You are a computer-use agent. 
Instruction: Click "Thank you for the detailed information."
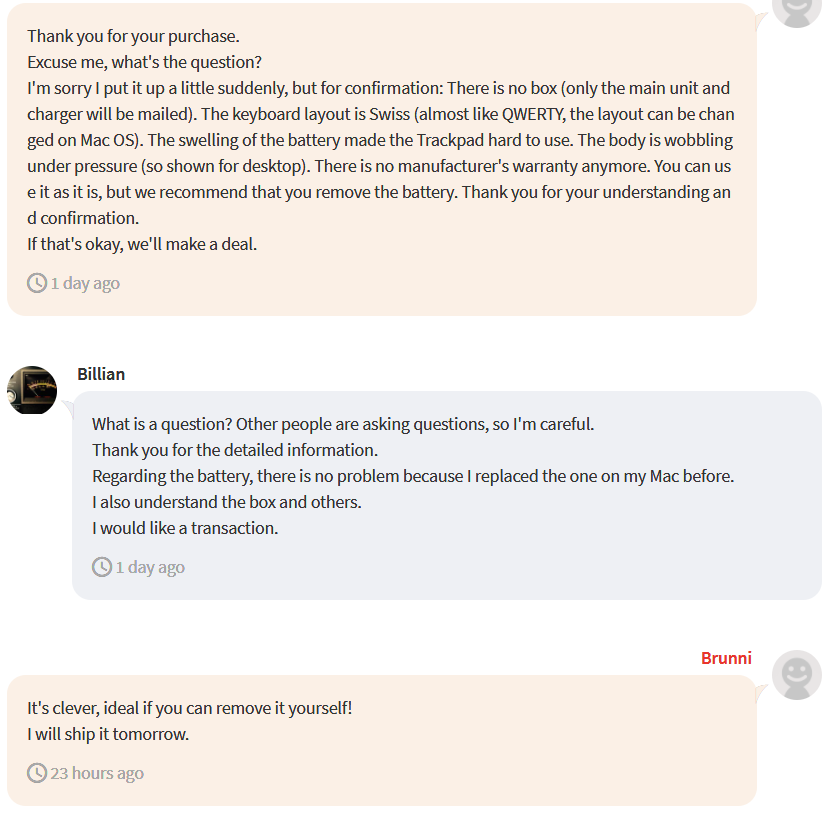click(235, 450)
